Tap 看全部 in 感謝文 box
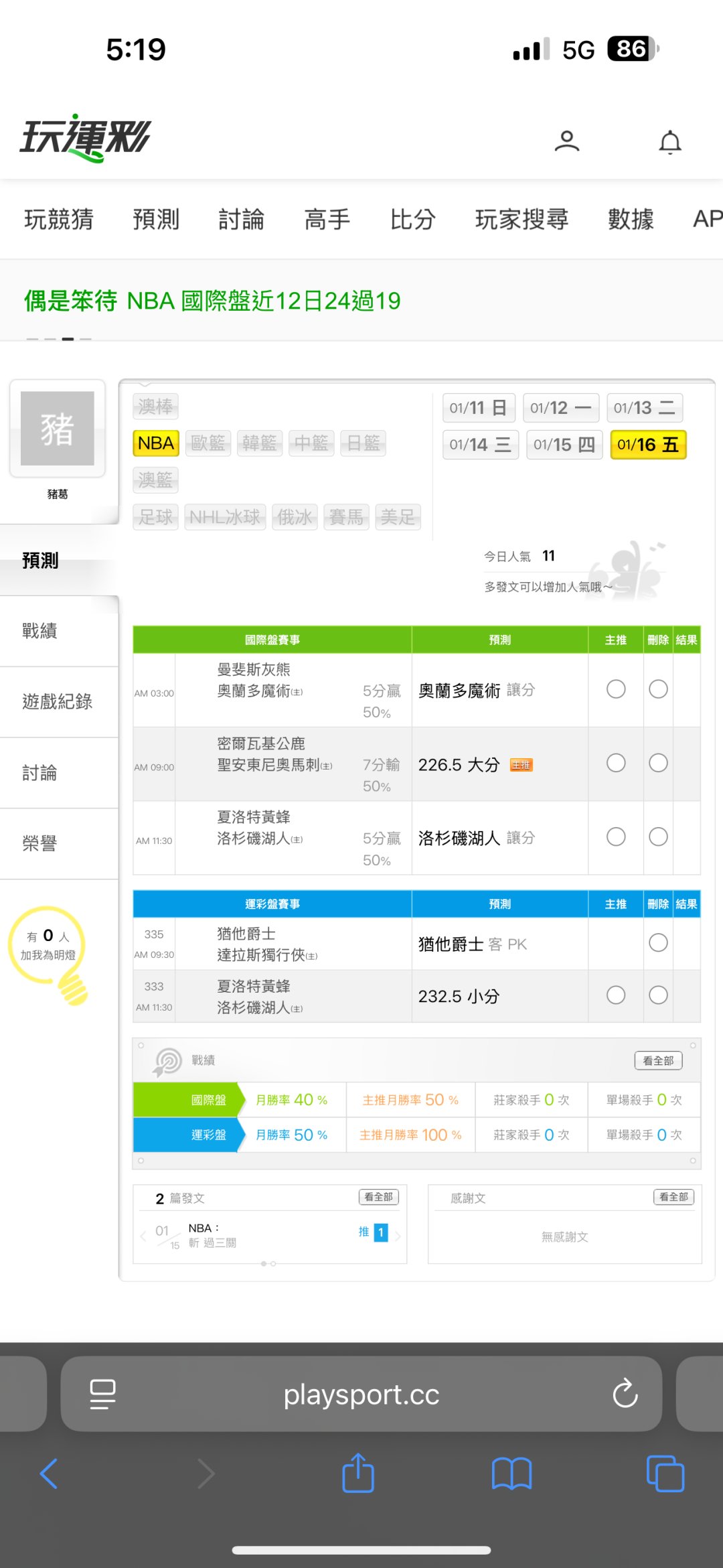 (x=673, y=1197)
